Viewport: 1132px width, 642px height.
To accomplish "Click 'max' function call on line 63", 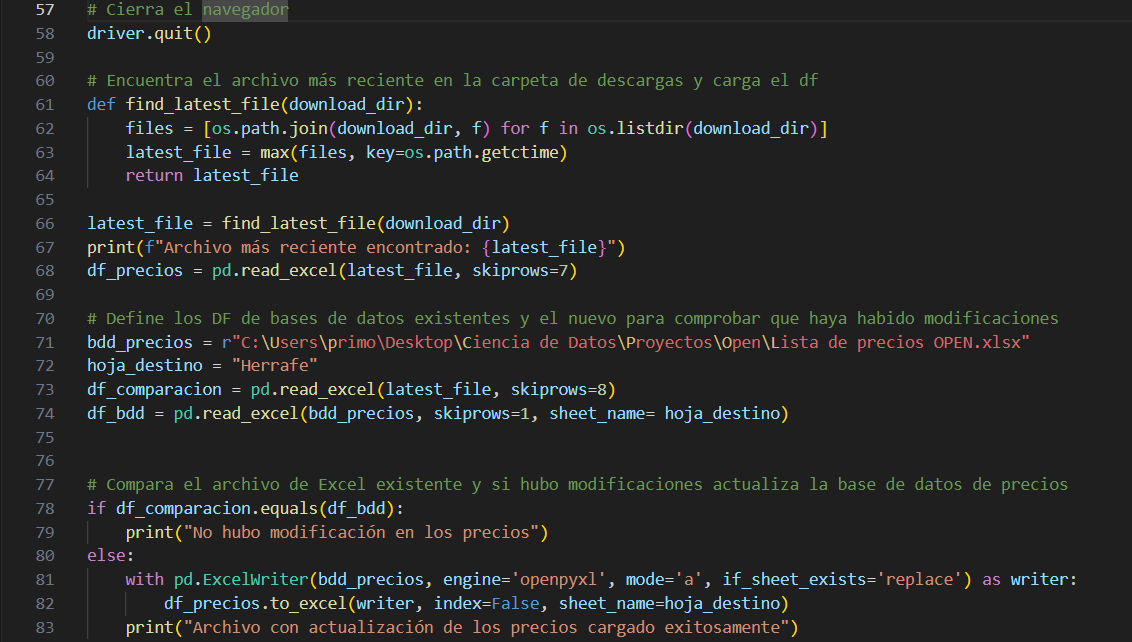I will [x=274, y=152].
